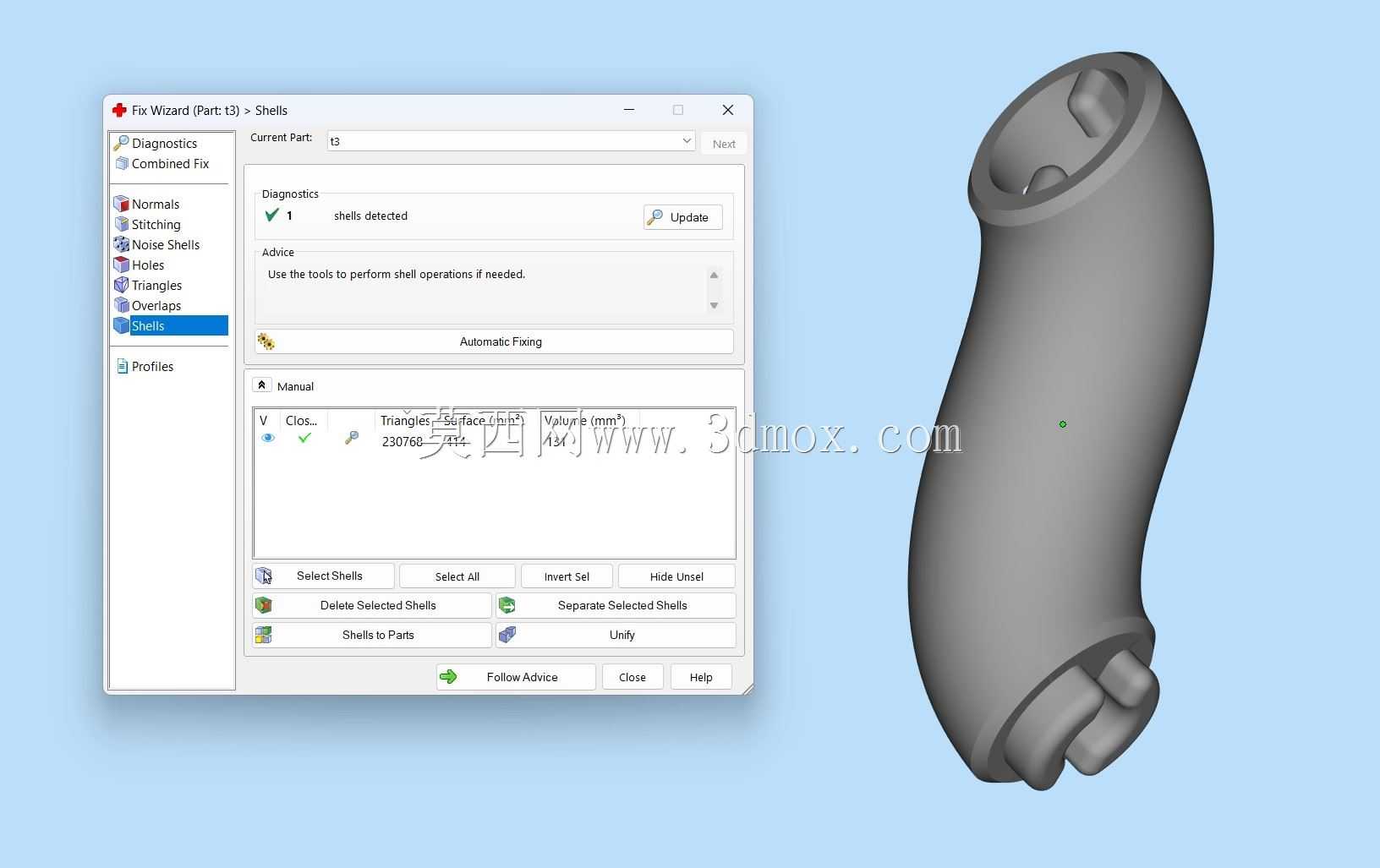
Task: Open the Combined Fix page
Action: (x=170, y=164)
